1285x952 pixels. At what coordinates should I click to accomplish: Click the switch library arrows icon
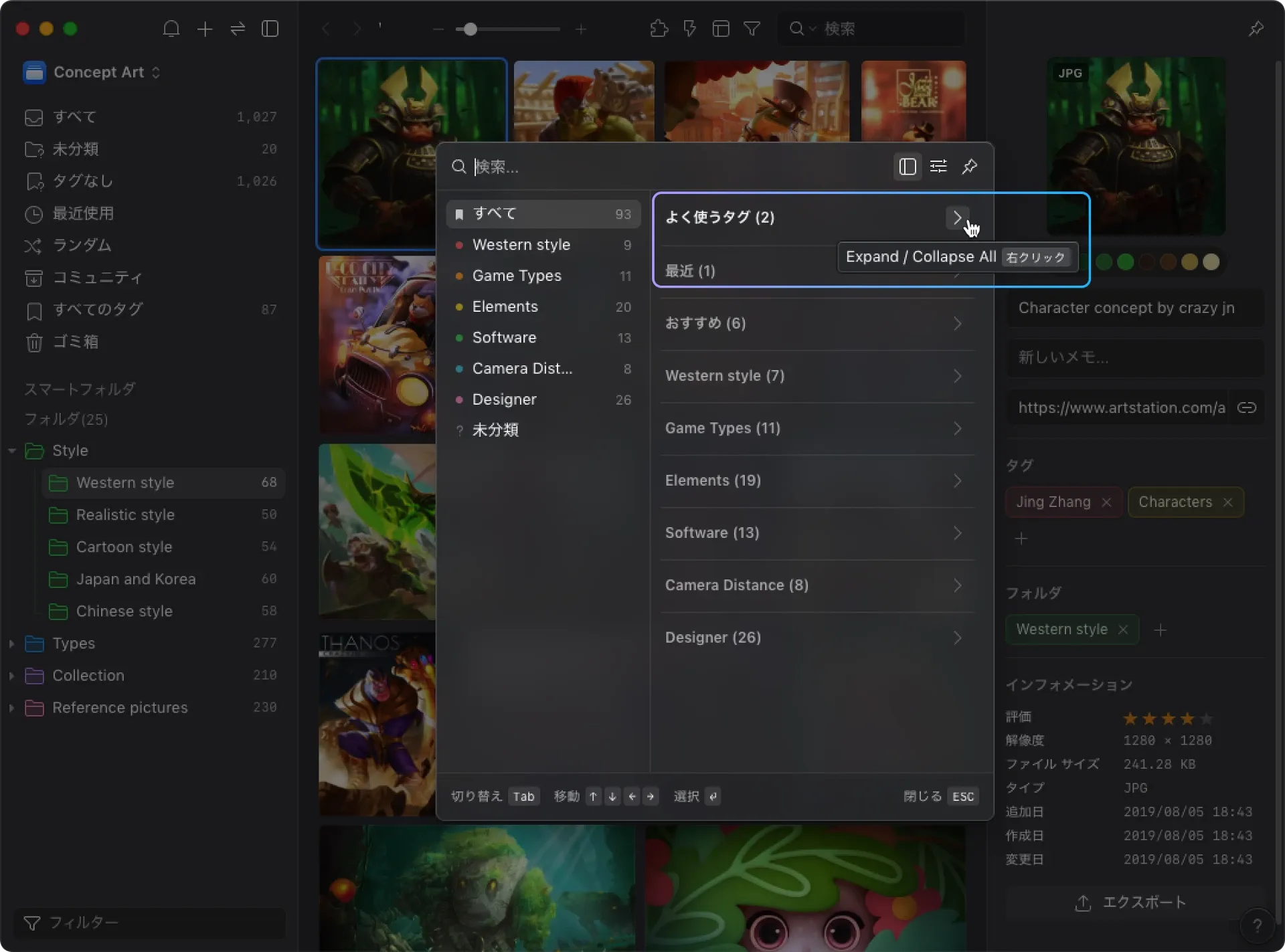point(238,29)
